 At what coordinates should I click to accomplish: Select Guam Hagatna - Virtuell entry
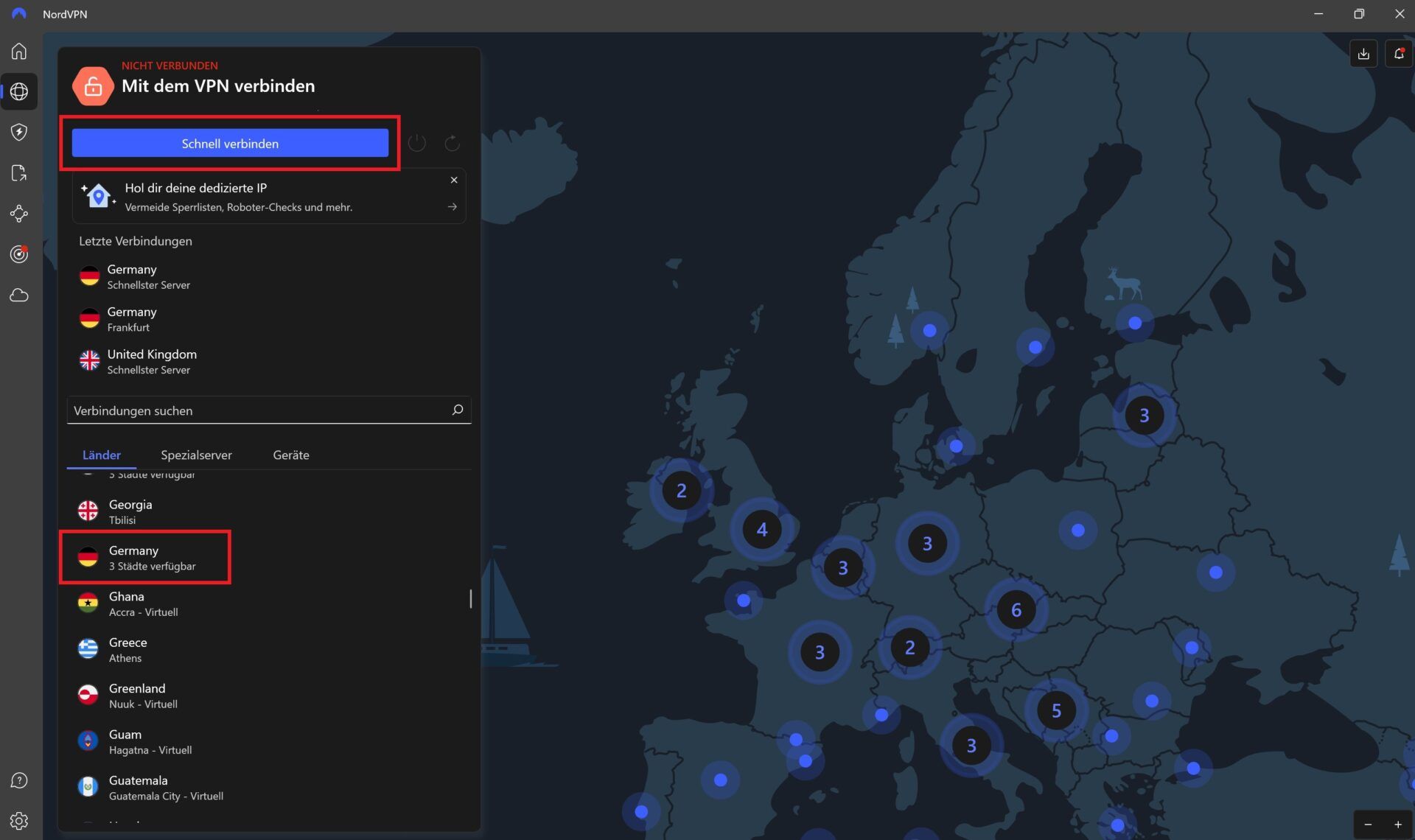pyautogui.click(x=269, y=741)
